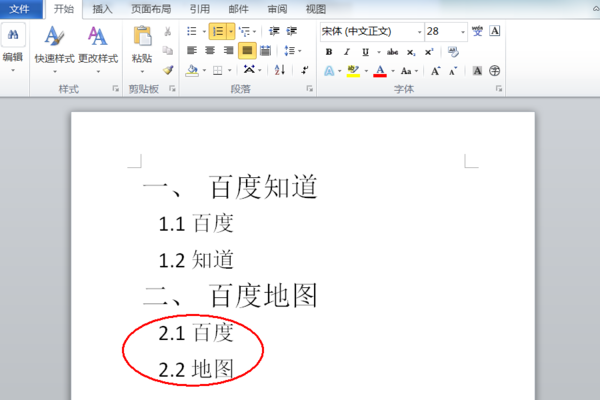The image size is (600, 400).
Task: Open the change case Aa menu
Action: 409,71
